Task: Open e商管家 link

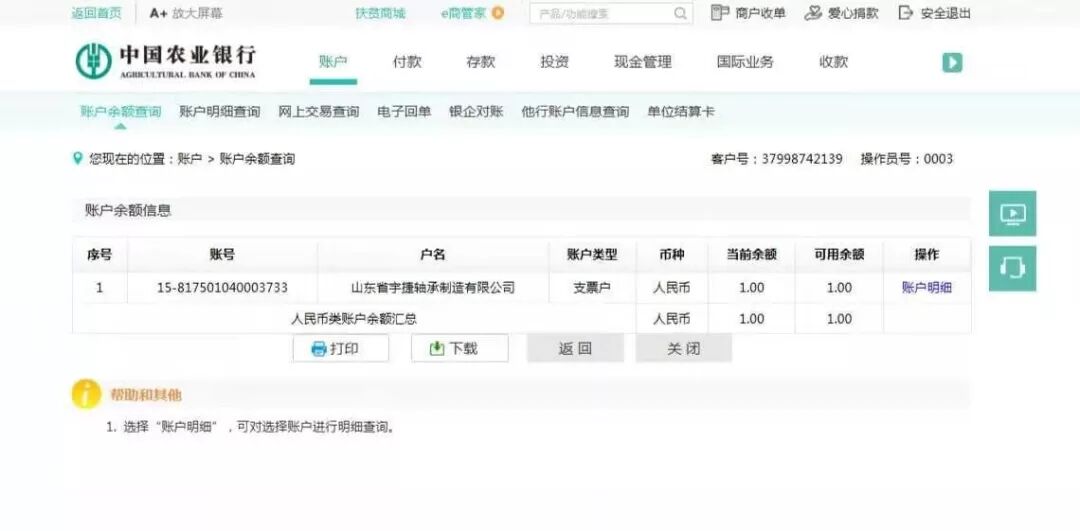Action: [464, 13]
